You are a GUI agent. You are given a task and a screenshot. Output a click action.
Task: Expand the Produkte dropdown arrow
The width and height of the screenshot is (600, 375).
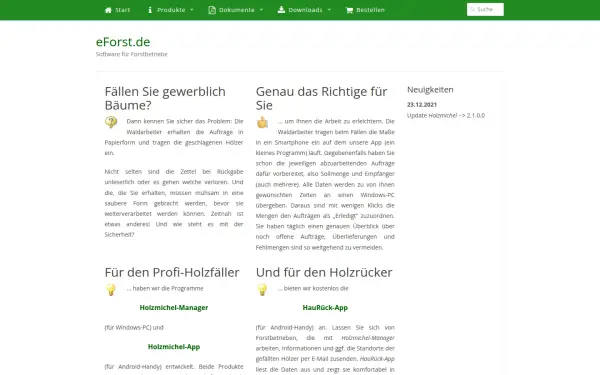192,10
